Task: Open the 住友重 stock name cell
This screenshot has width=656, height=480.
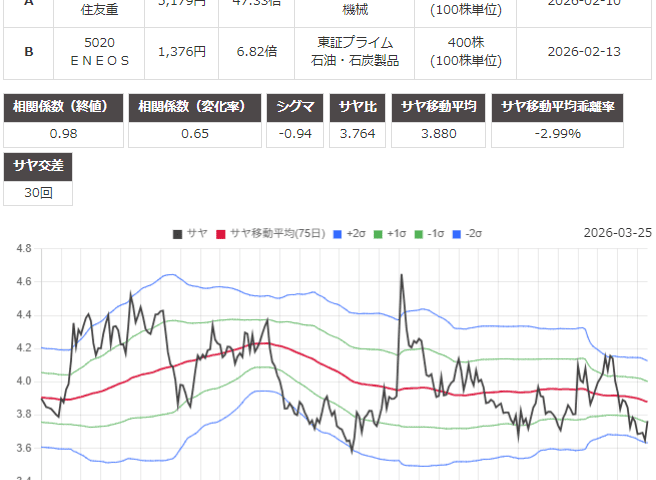Action: click(x=100, y=10)
